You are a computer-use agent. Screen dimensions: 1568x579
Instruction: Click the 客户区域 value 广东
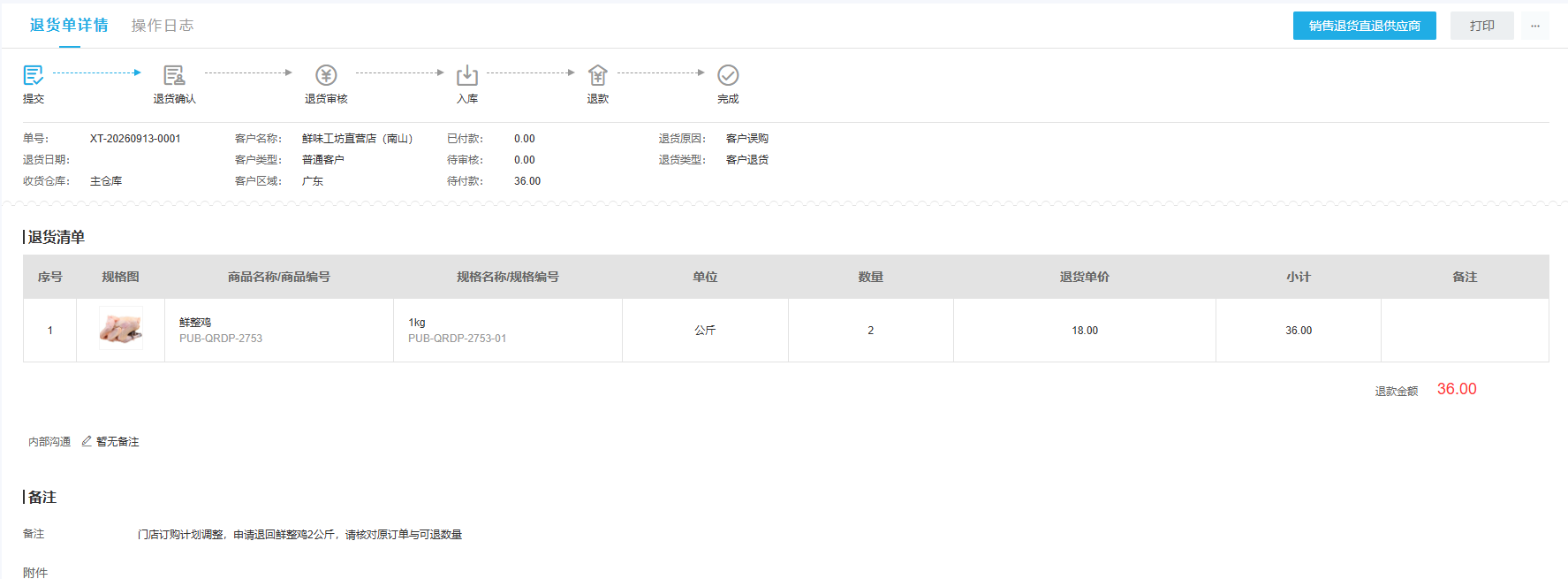pos(313,181)
